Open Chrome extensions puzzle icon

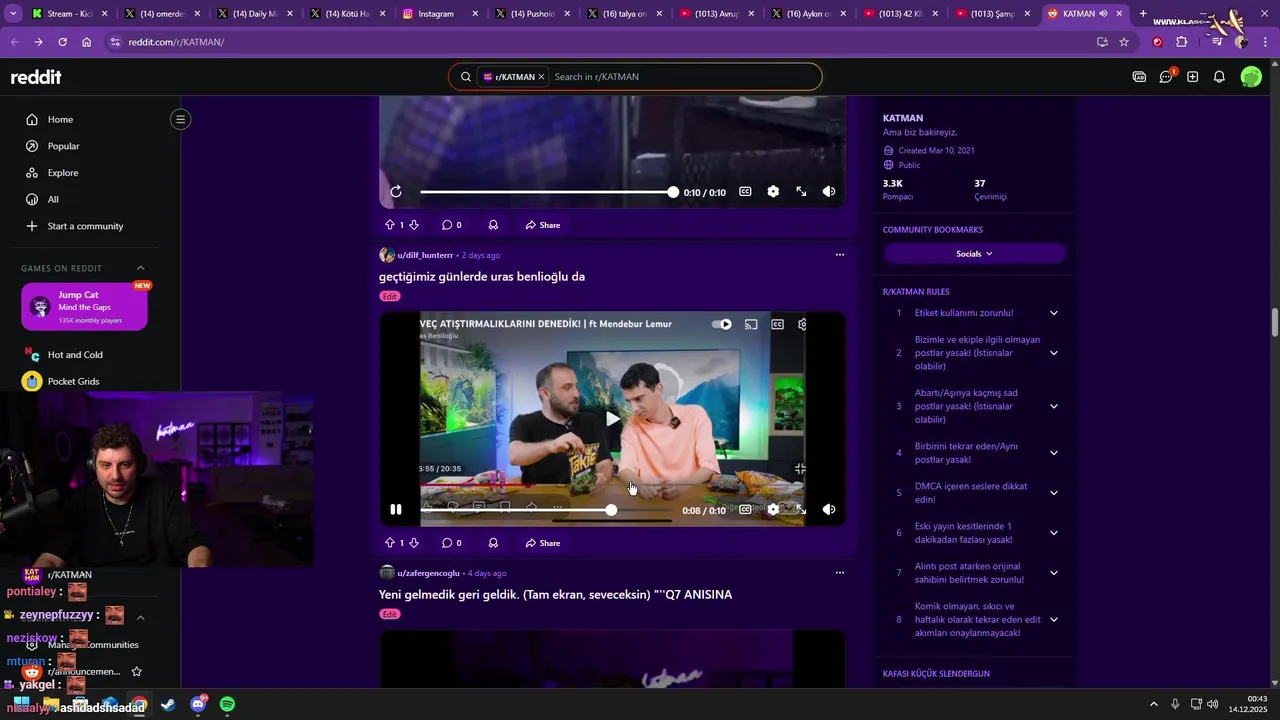pos(1182,42)
